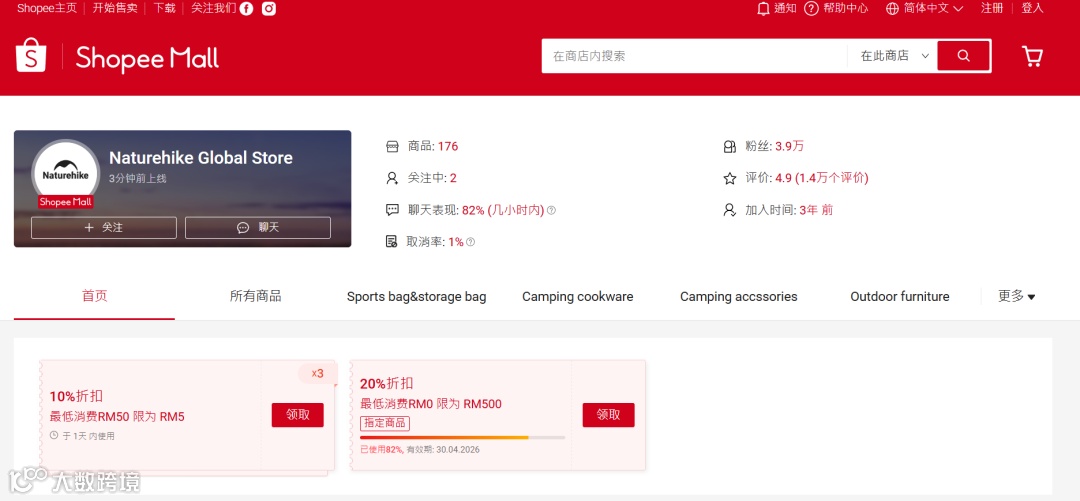Click 帮助中心 link
The image size is (1080, 501).
tap(846, 8)
